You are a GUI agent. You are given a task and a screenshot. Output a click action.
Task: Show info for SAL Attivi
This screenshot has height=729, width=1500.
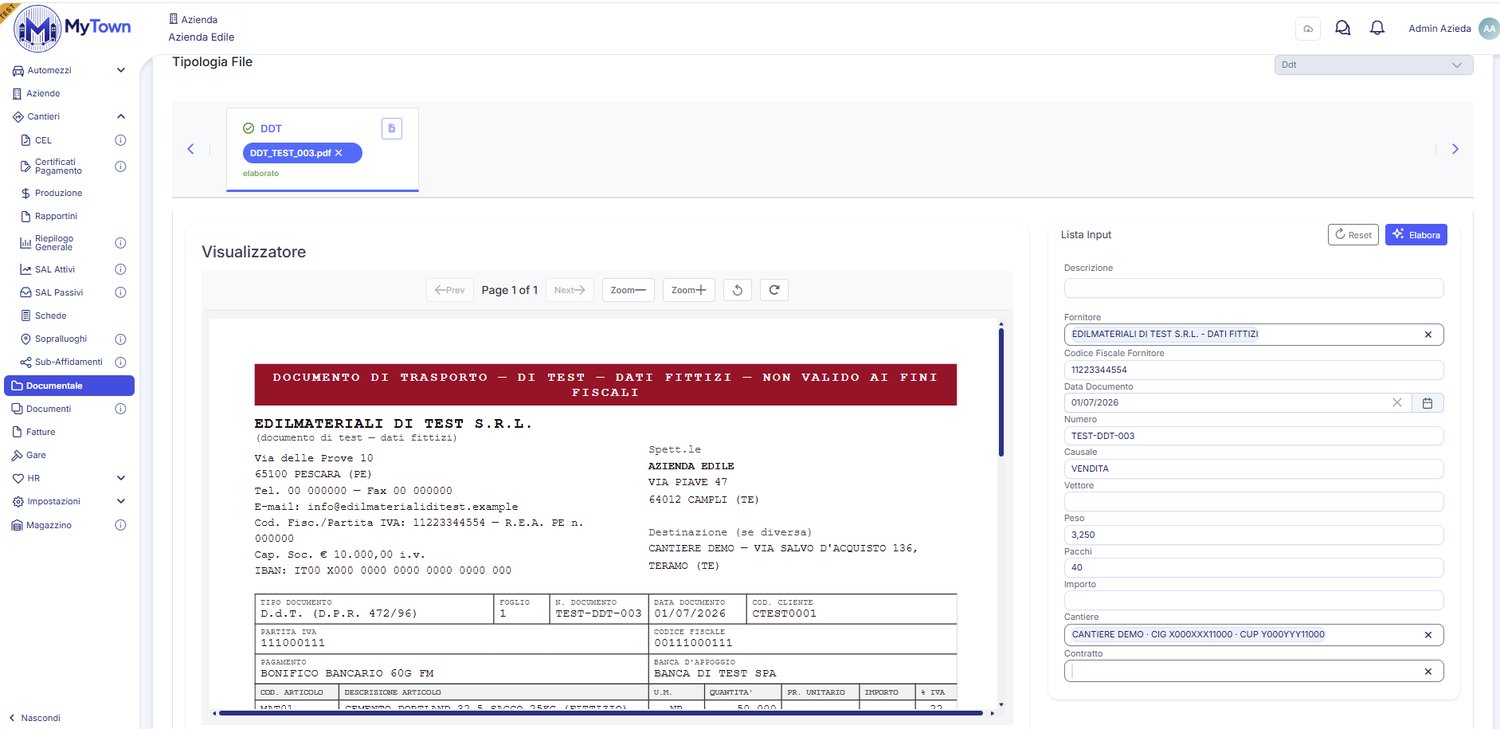[x=120, y=269]
